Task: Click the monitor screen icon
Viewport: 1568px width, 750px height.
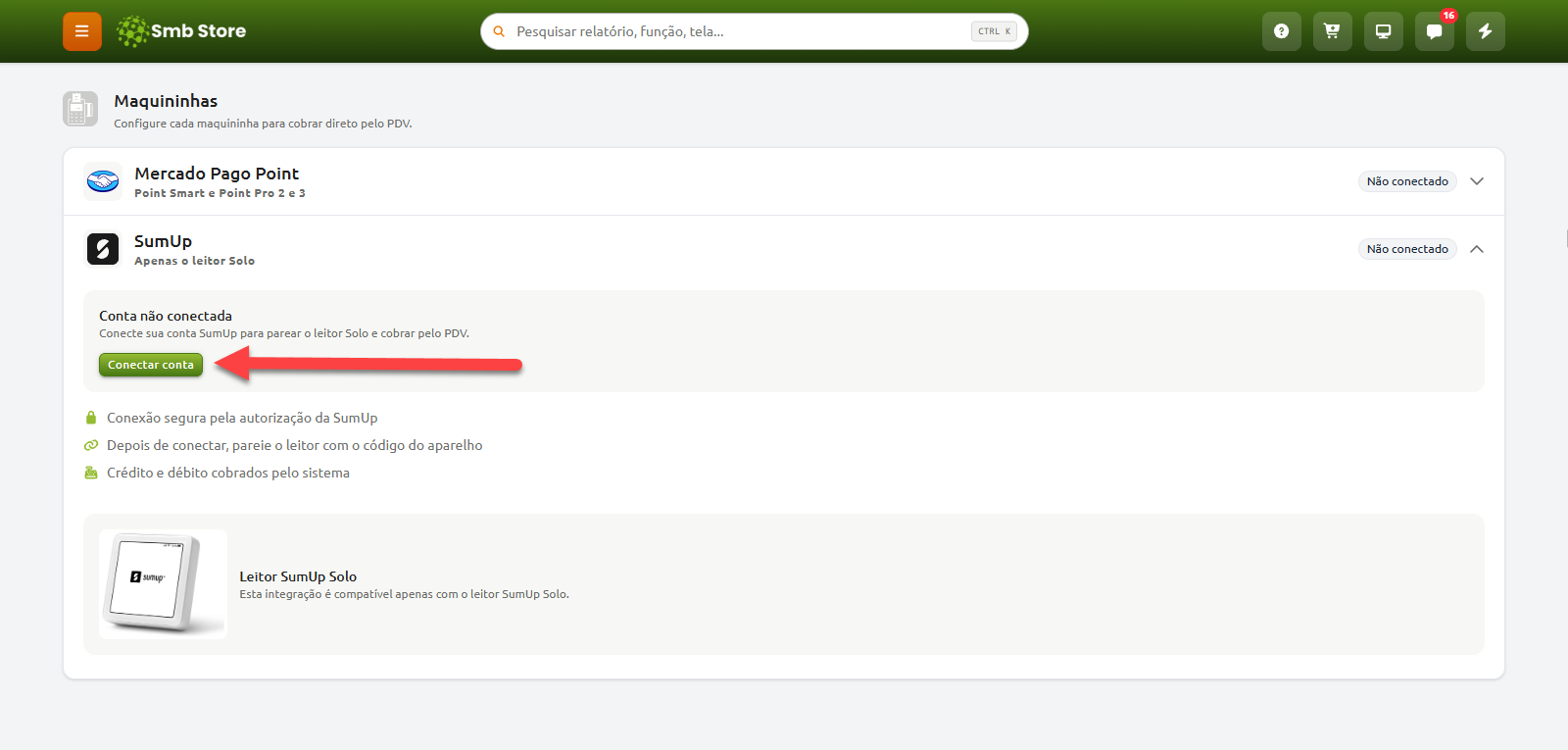Action: [1383, 31]
